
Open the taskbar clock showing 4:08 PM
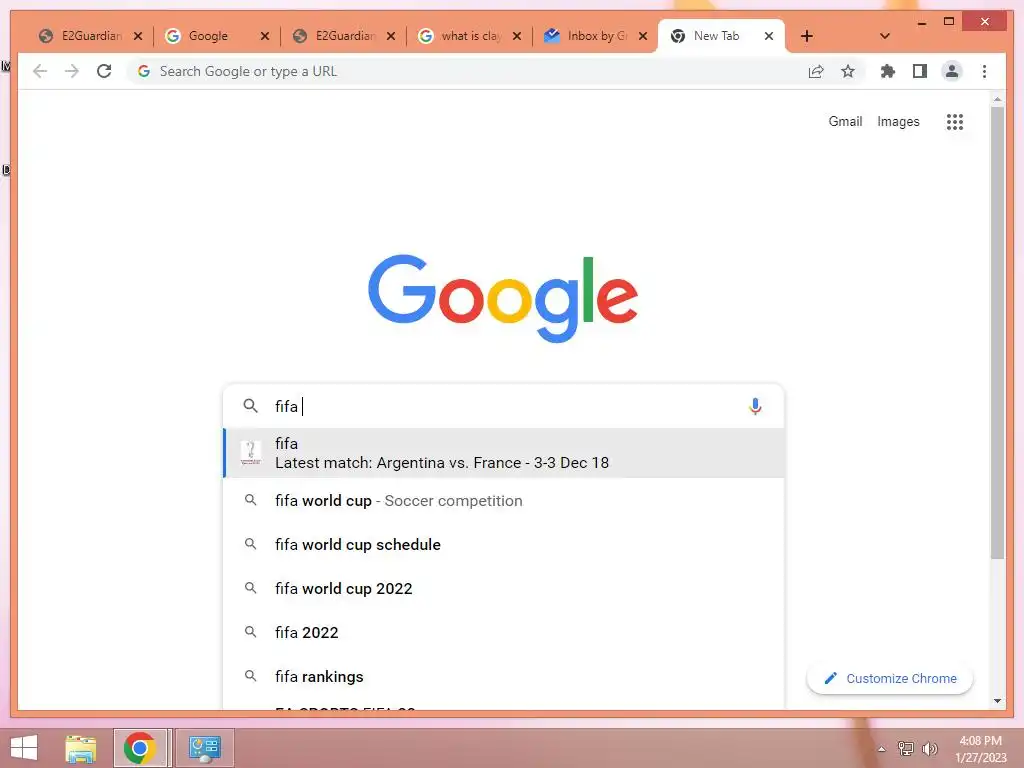click(981, 749)
